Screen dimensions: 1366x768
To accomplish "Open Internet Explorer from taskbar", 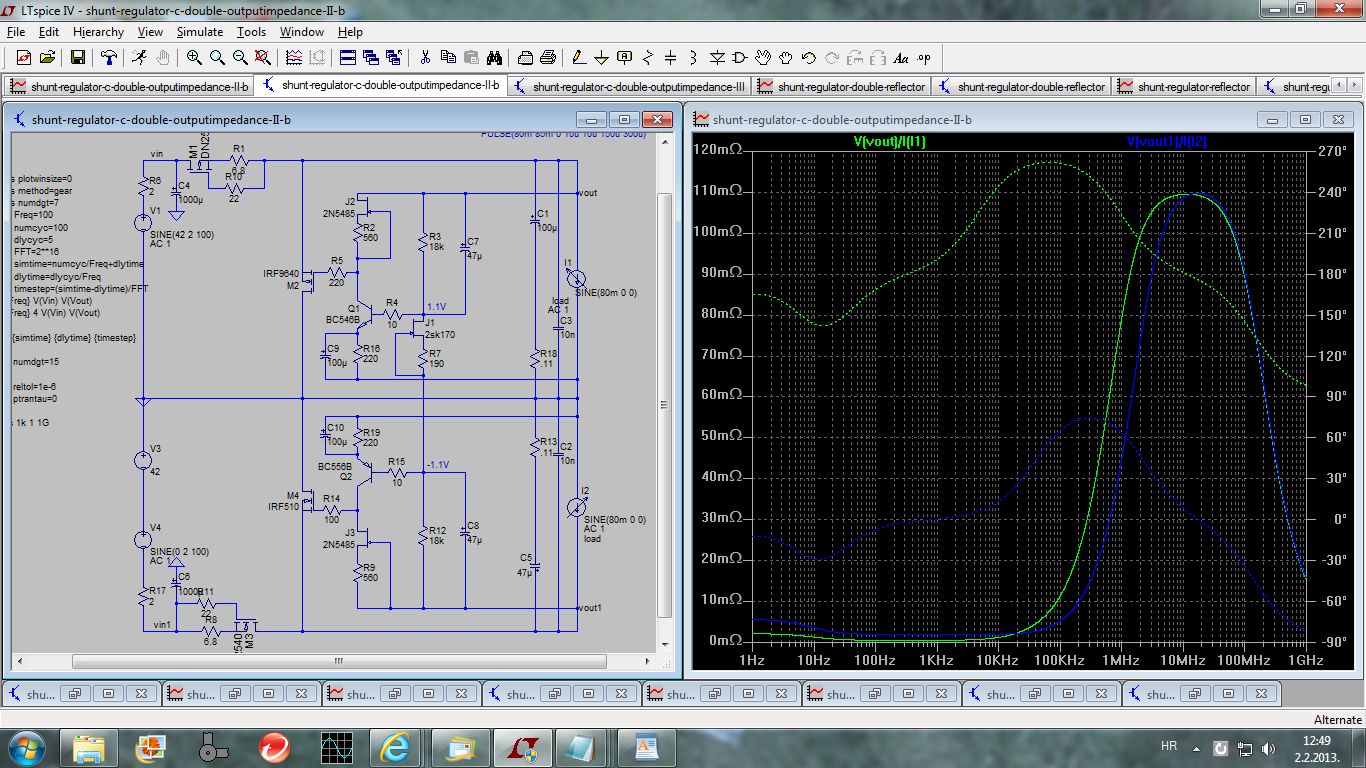I will [395, 747].
